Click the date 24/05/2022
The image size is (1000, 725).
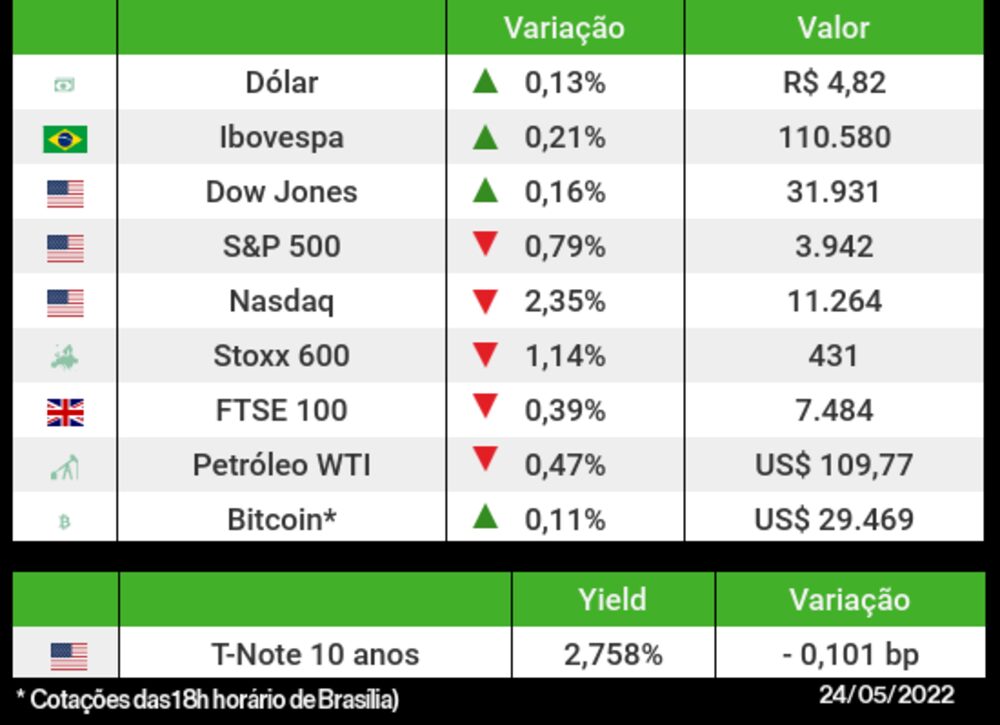886,695
